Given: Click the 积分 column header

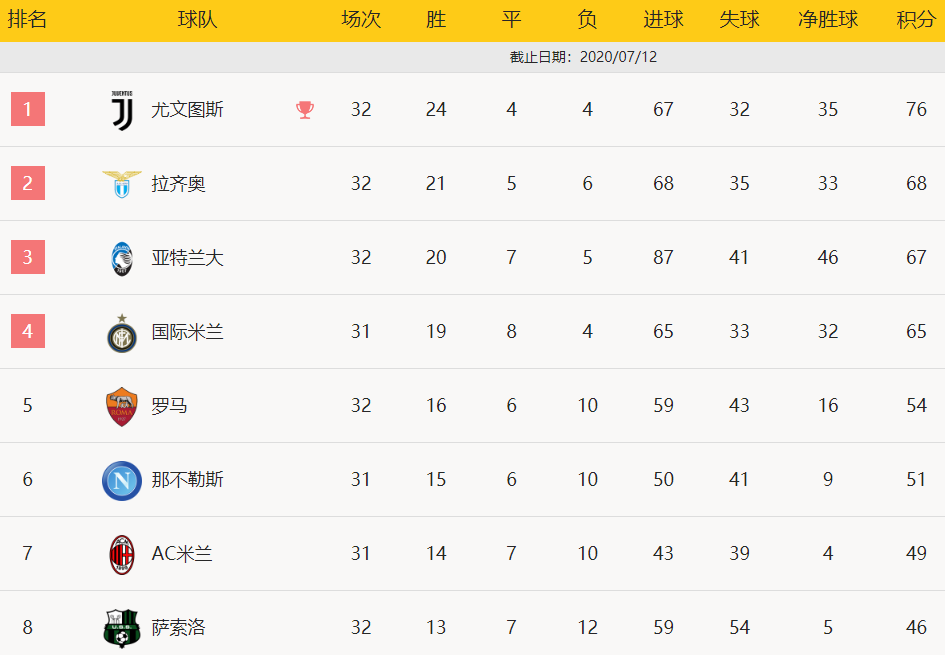Looking at the screenshot, I should tap(916, 20).
